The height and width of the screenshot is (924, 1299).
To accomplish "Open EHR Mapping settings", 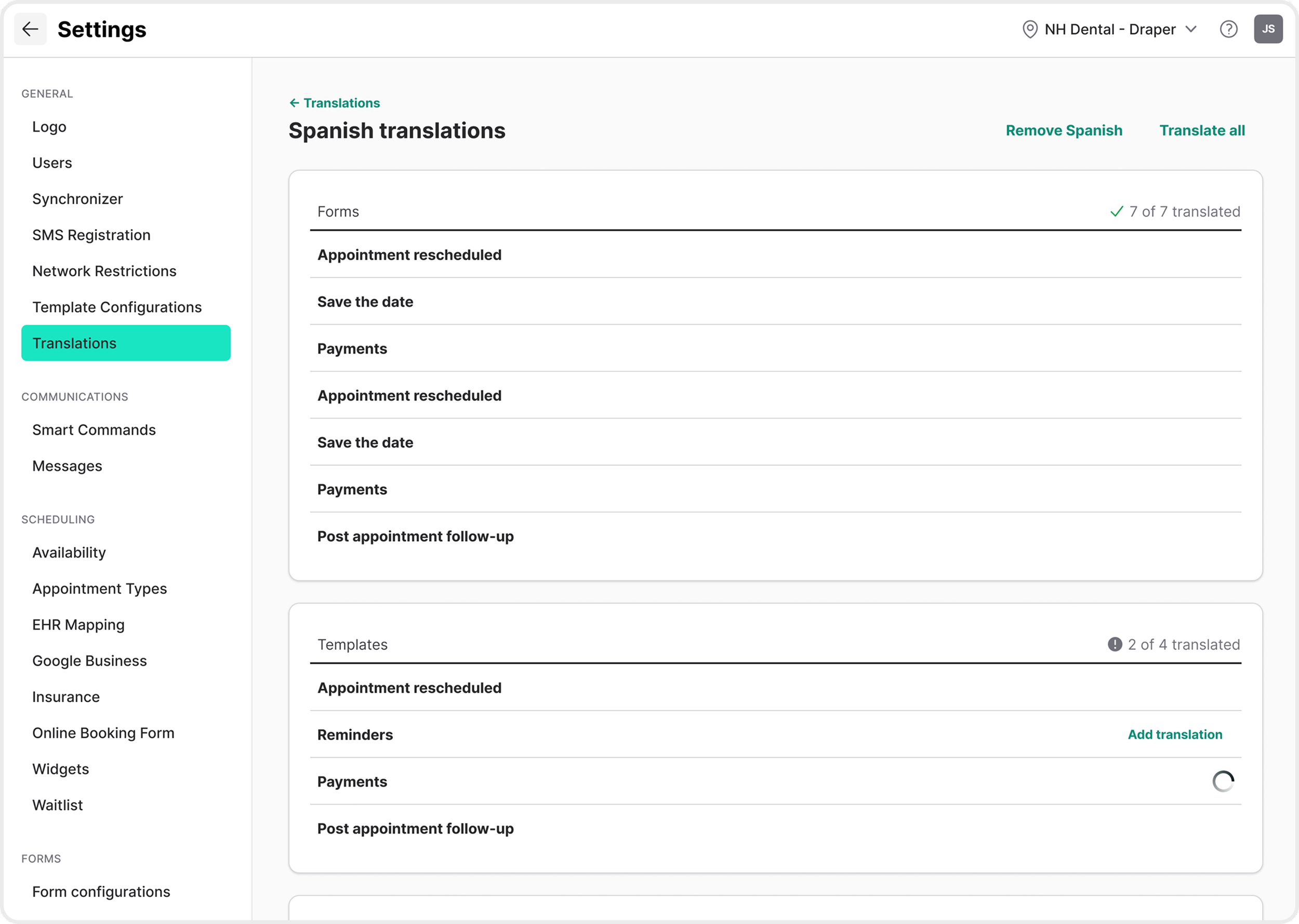I will coord(126,625).
